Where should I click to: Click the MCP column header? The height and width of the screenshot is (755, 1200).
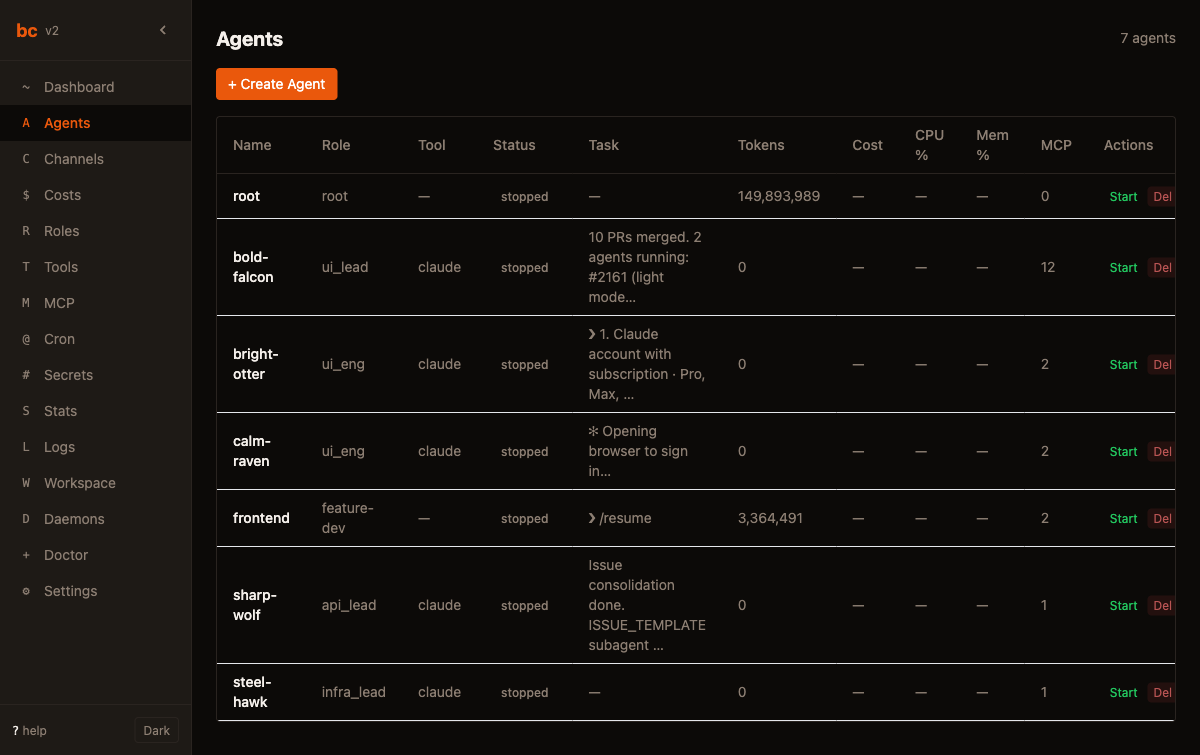[x=1056, y=145]
